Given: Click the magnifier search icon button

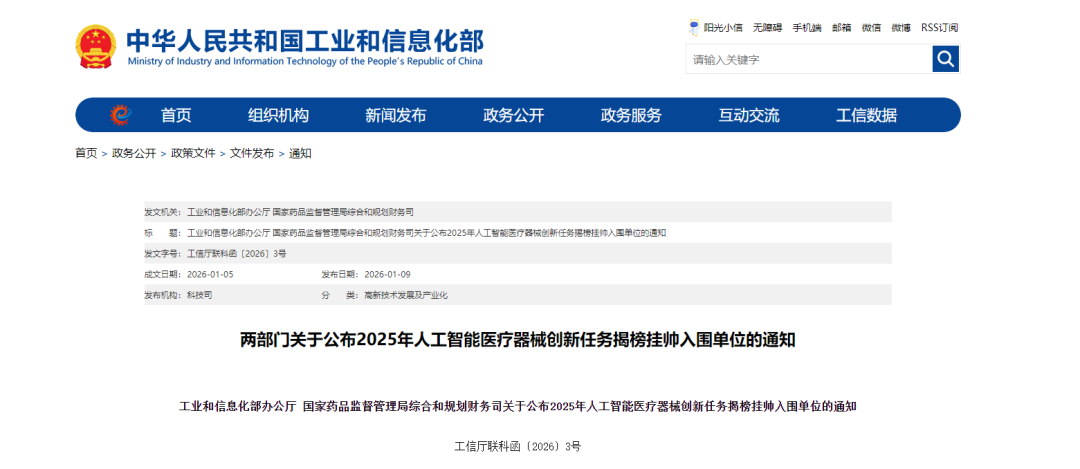Looking at the screenshot, I should tap(945, 60).
